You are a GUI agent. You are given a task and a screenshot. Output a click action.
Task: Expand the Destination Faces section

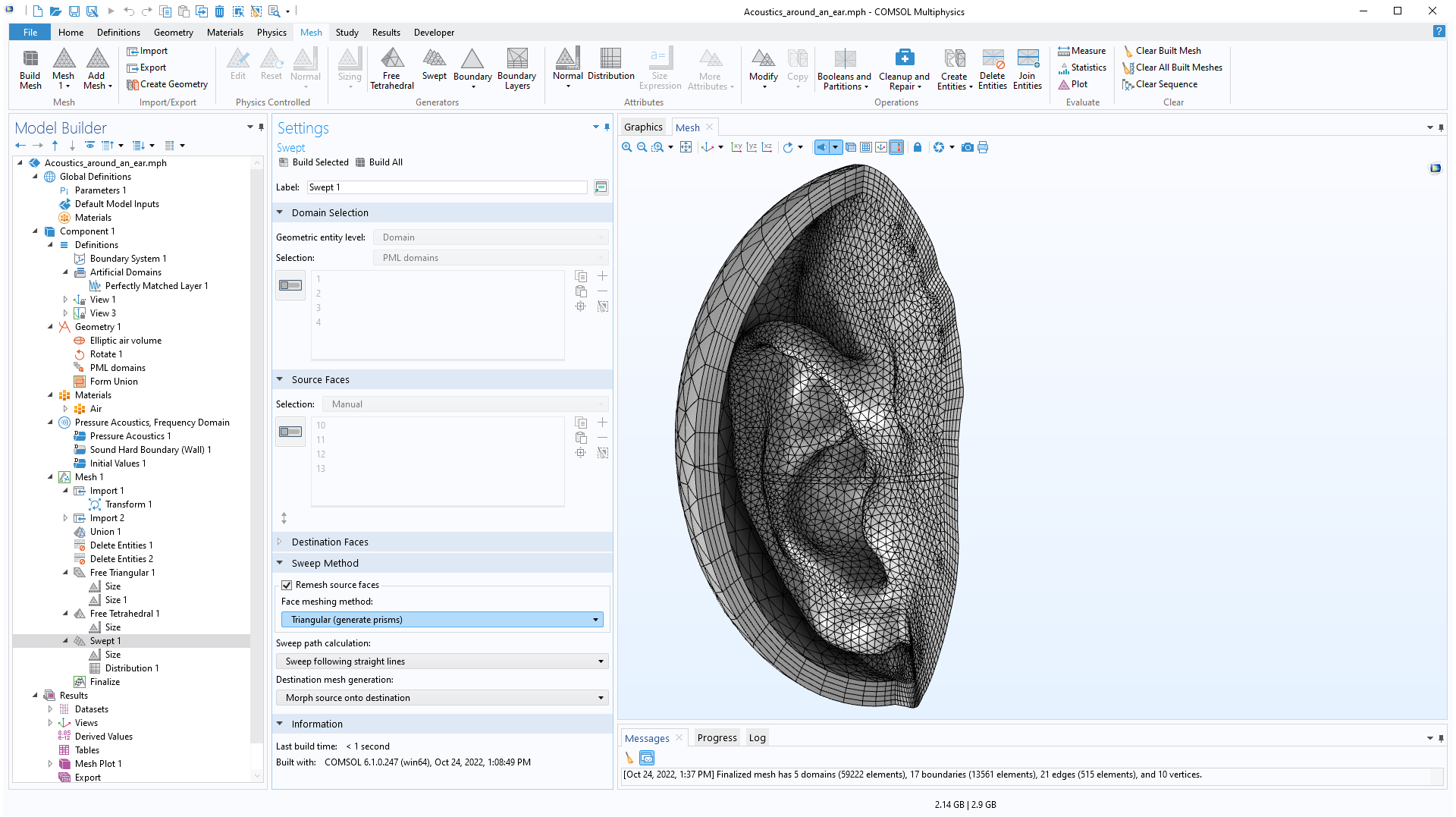[280, 542]
